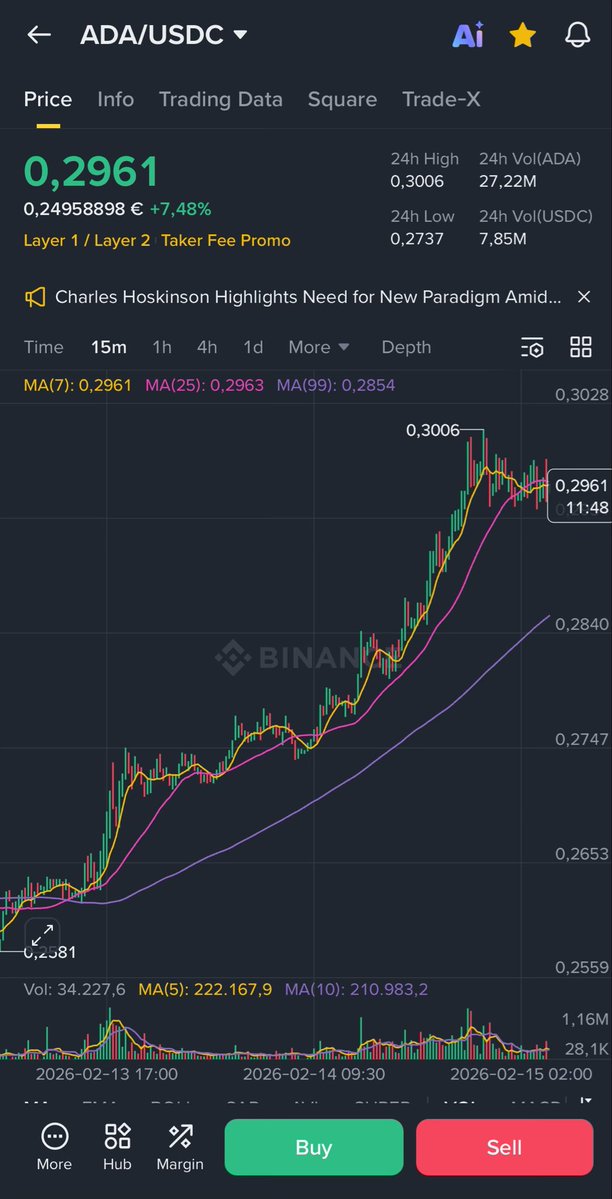The image size is (612, 1199).
Task: Tap the 24h High value 0,3006
Action: (x=417, y=182)
